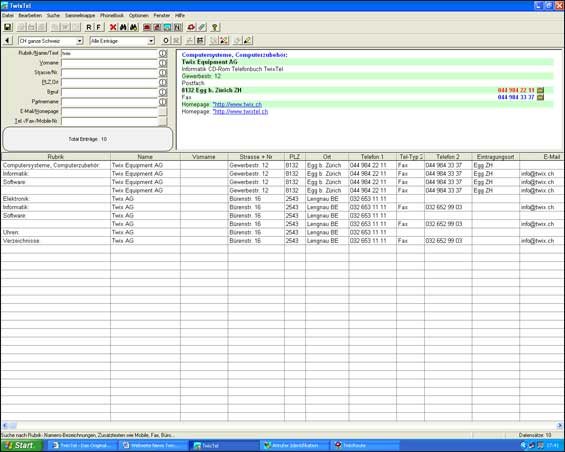
Task: Open the PhoneBook menu
Action: [x=112, y=15]
